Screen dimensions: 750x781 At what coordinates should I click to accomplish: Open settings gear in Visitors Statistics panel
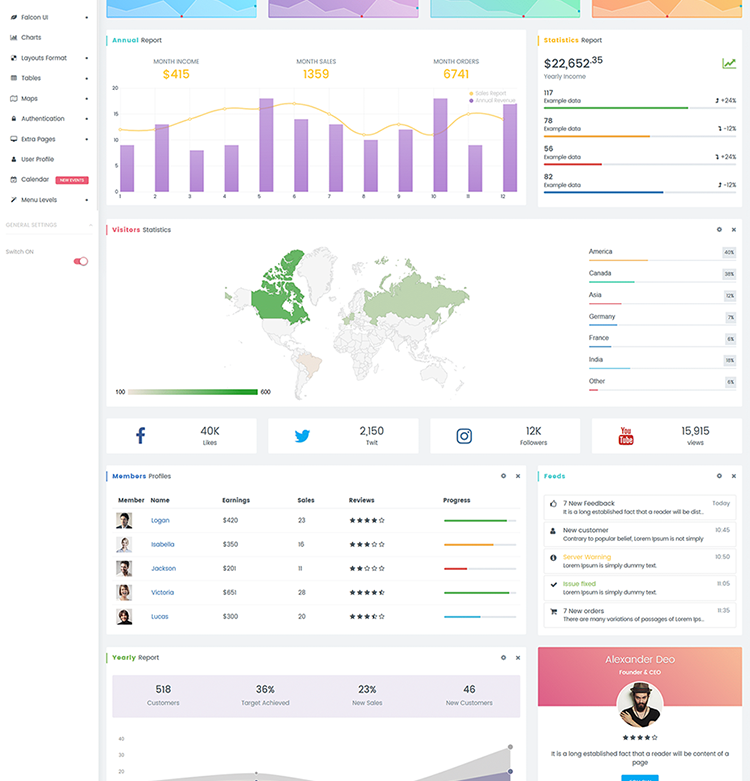[x=719, y=230]
